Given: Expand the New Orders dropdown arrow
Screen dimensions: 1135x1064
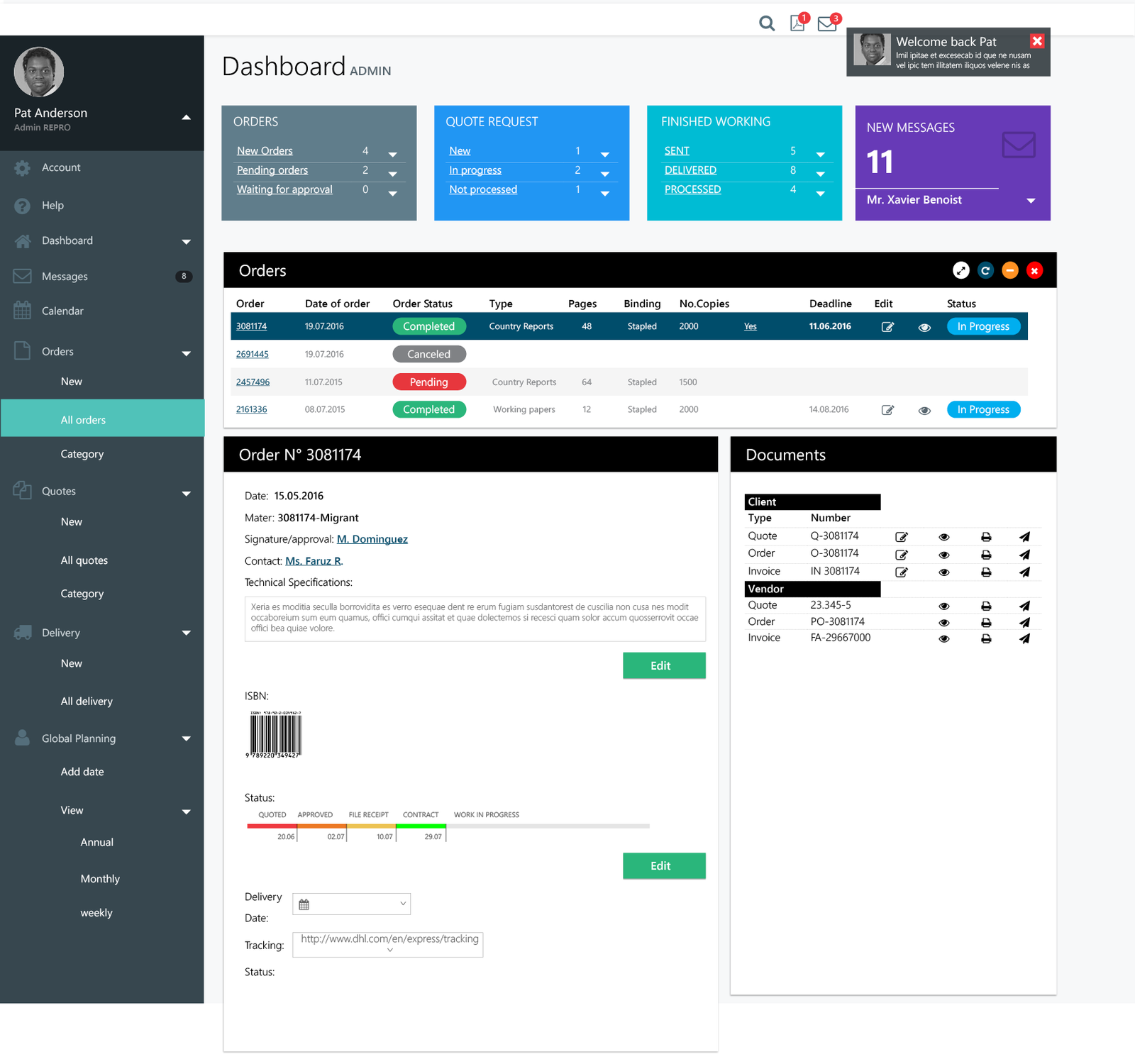Looking at the screenshot, I should click(392, 155).
